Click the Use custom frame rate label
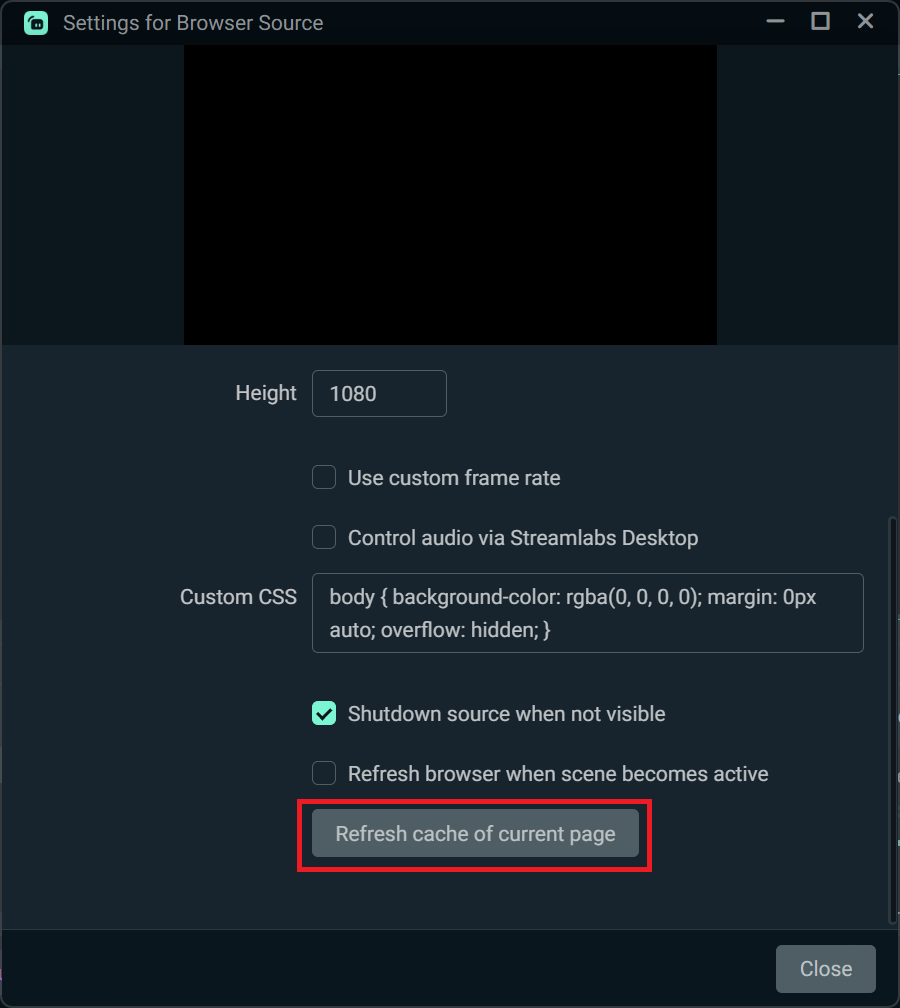 click(454, 478)
